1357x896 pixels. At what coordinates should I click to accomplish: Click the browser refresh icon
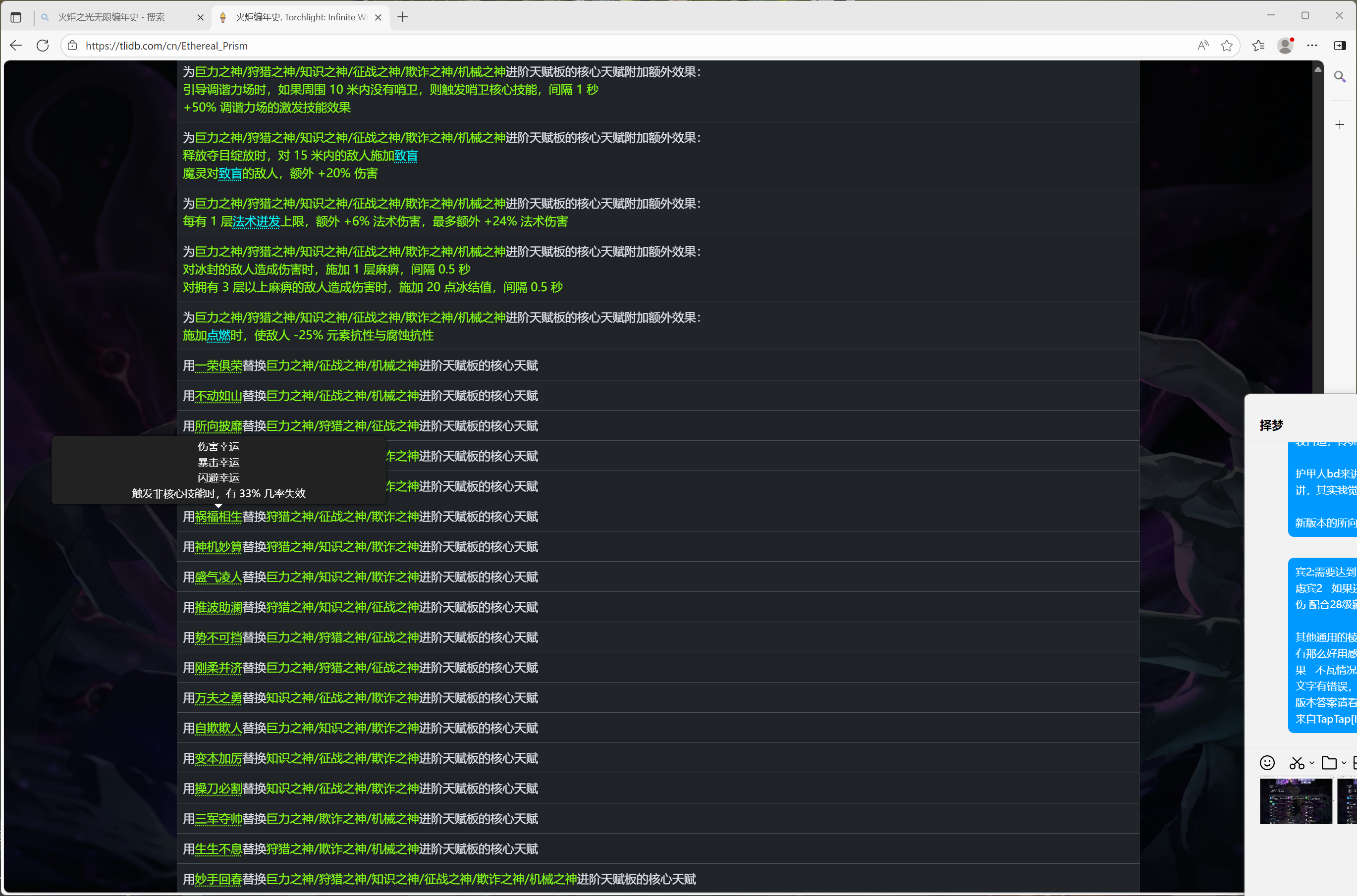coord(43,46)
